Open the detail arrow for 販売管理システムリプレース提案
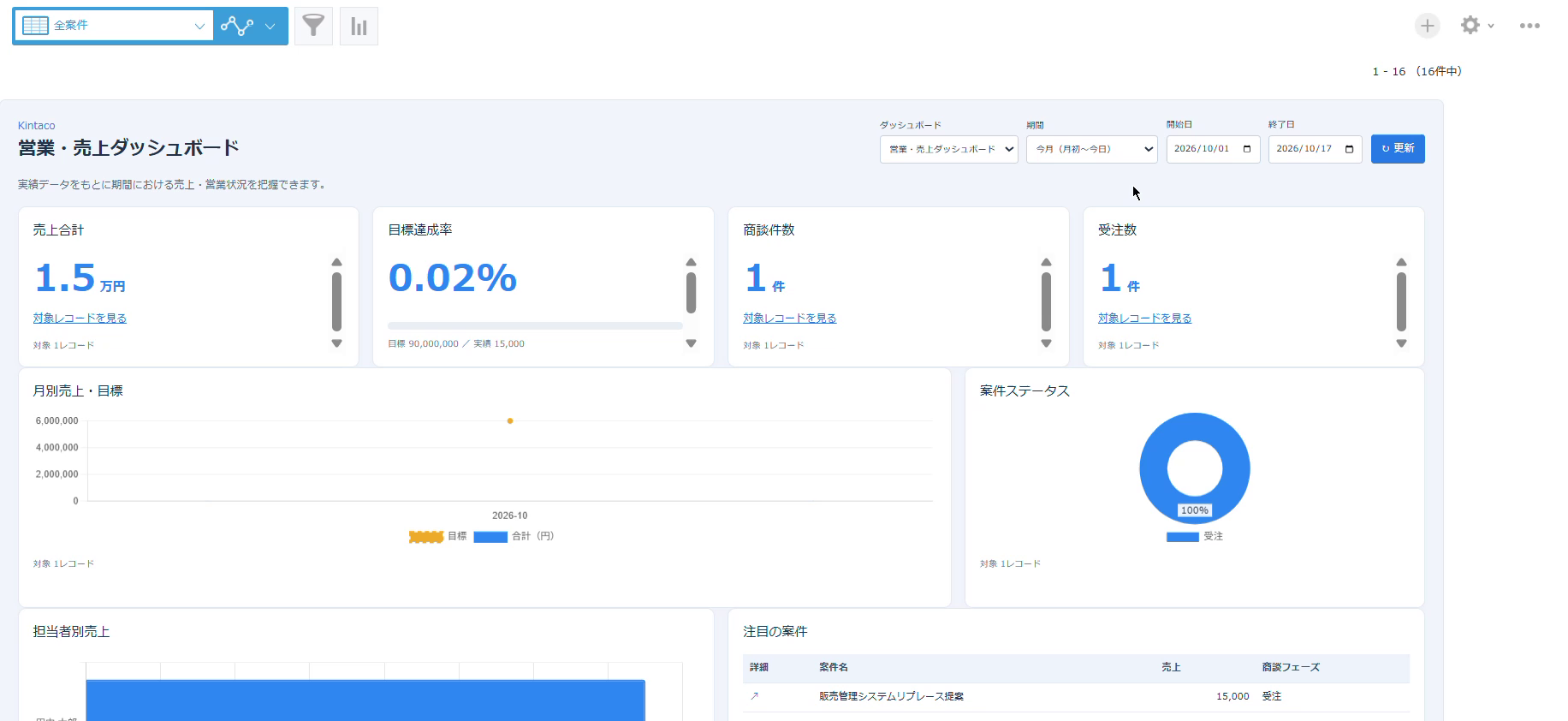The image size is (1568, 721). pos(754,696)
